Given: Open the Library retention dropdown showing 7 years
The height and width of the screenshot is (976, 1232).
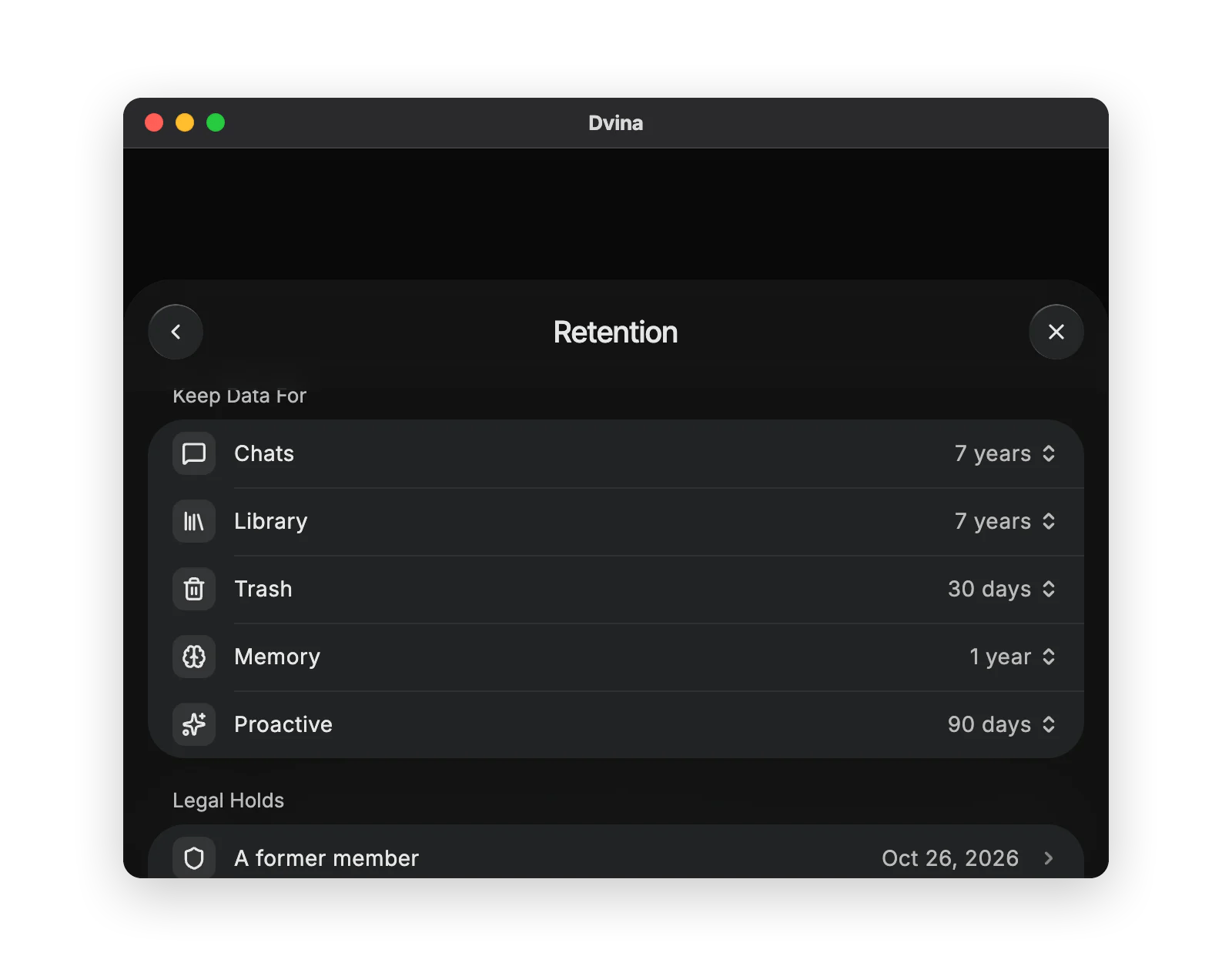Looking at the screenshot, I should (x=1005, y=521).
